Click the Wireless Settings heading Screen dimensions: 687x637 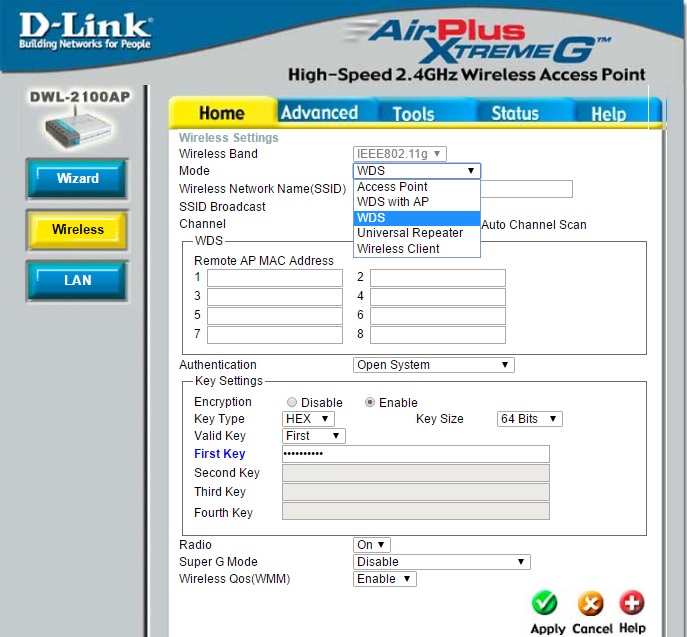pyautogui.click(x=229, y=138)
